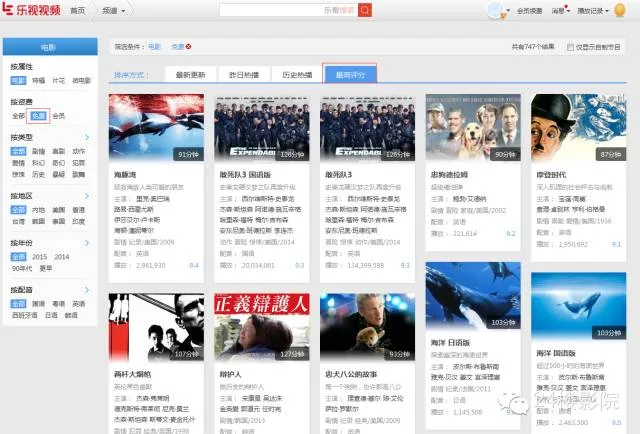This screenshot has height=434, width=640.
Task: Open the 消息 dropdown in header
Action: [560, 11]
